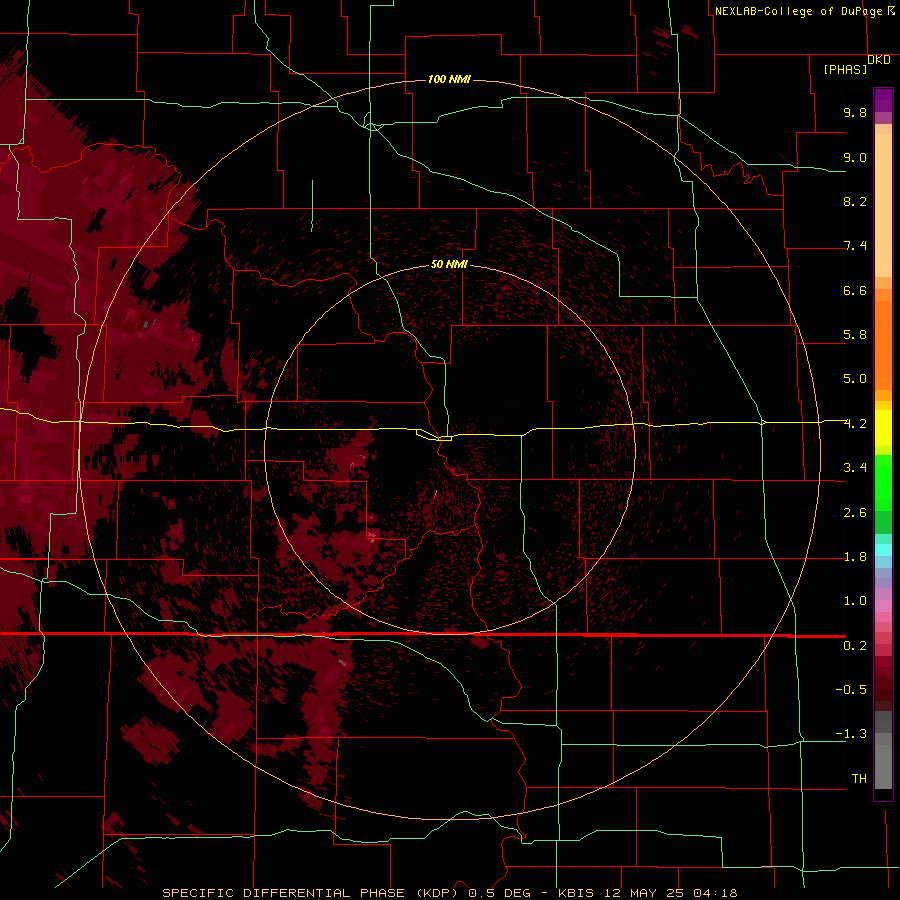900x900 pixels.
Task: Click the 8.2 color scale value
Action: (x=855, y=201)
